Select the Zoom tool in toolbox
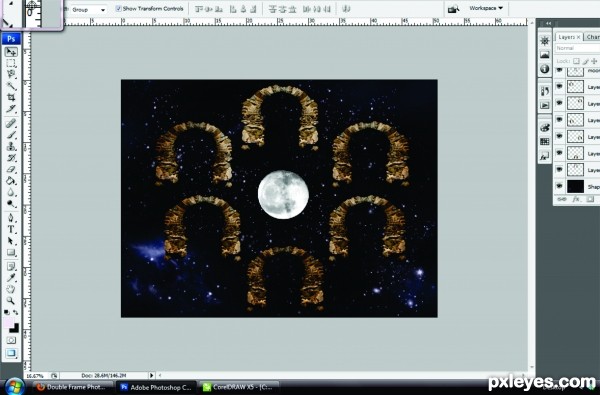 point(11,300)
